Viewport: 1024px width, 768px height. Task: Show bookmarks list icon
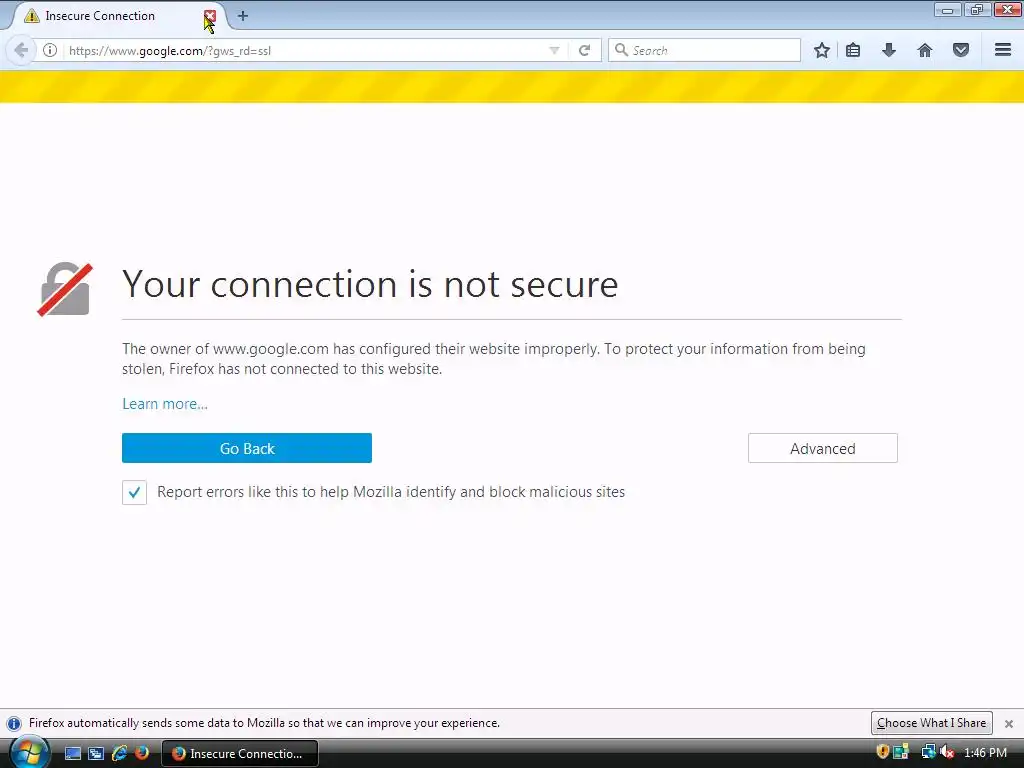853,50
